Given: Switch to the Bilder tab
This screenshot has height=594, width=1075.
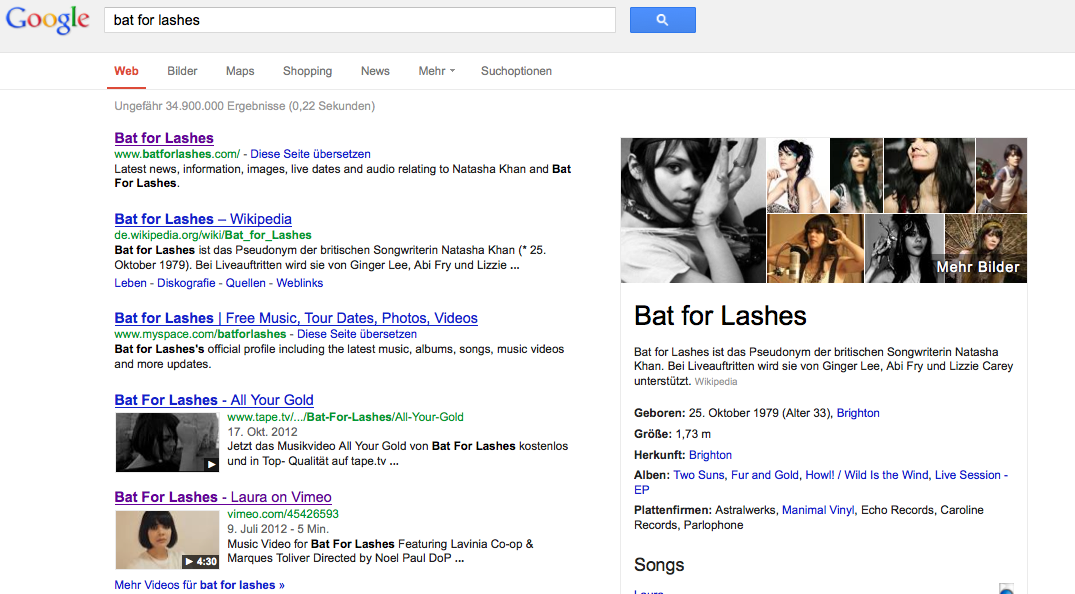Looking at the screenshot, I should (x=182, y=71).
